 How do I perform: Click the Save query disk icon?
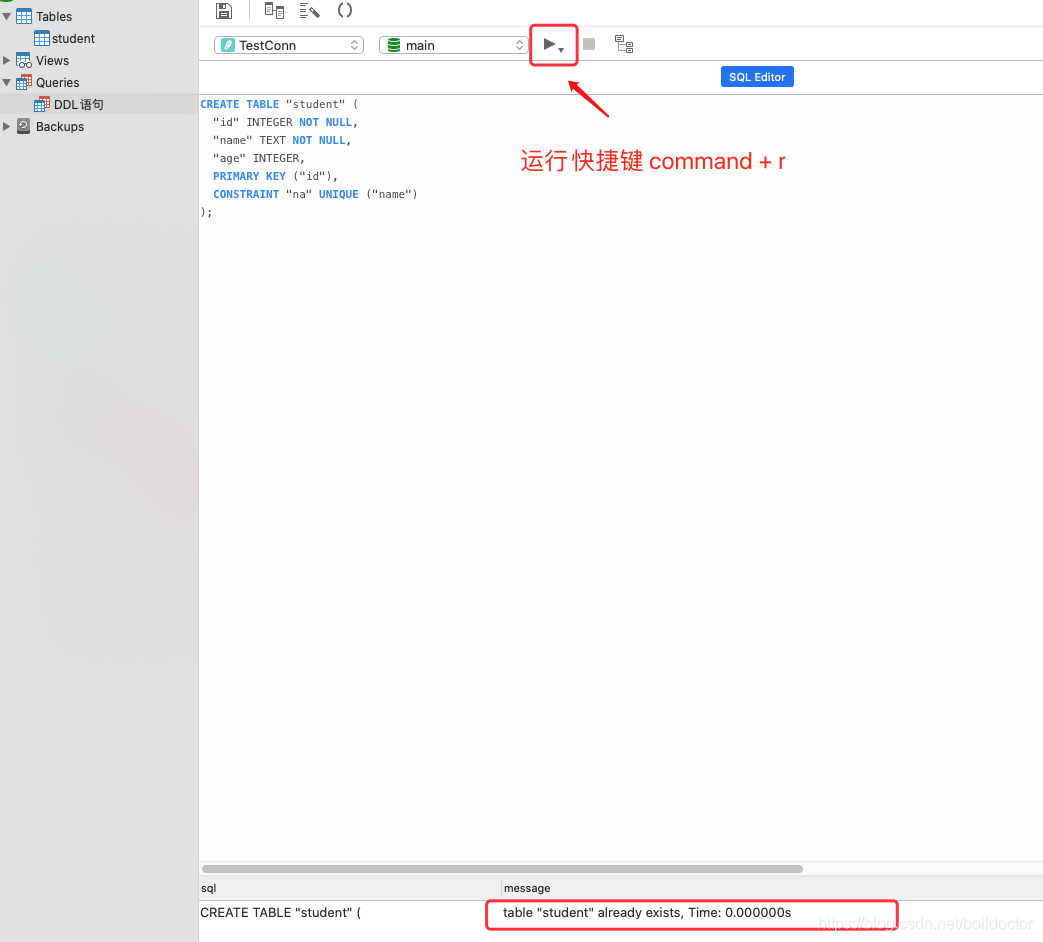224,11
